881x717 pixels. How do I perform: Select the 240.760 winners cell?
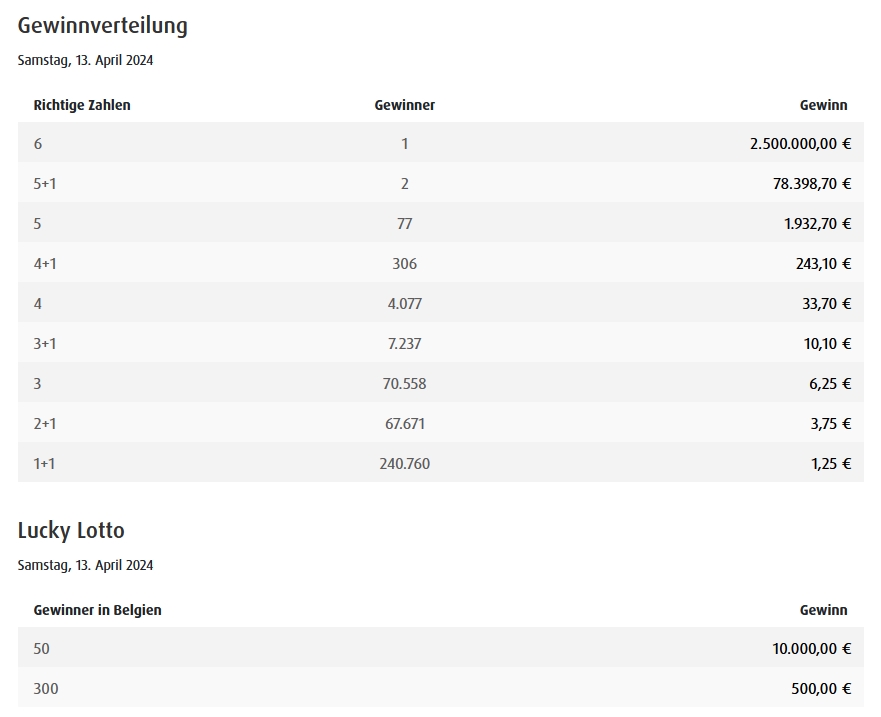[405, 464]
